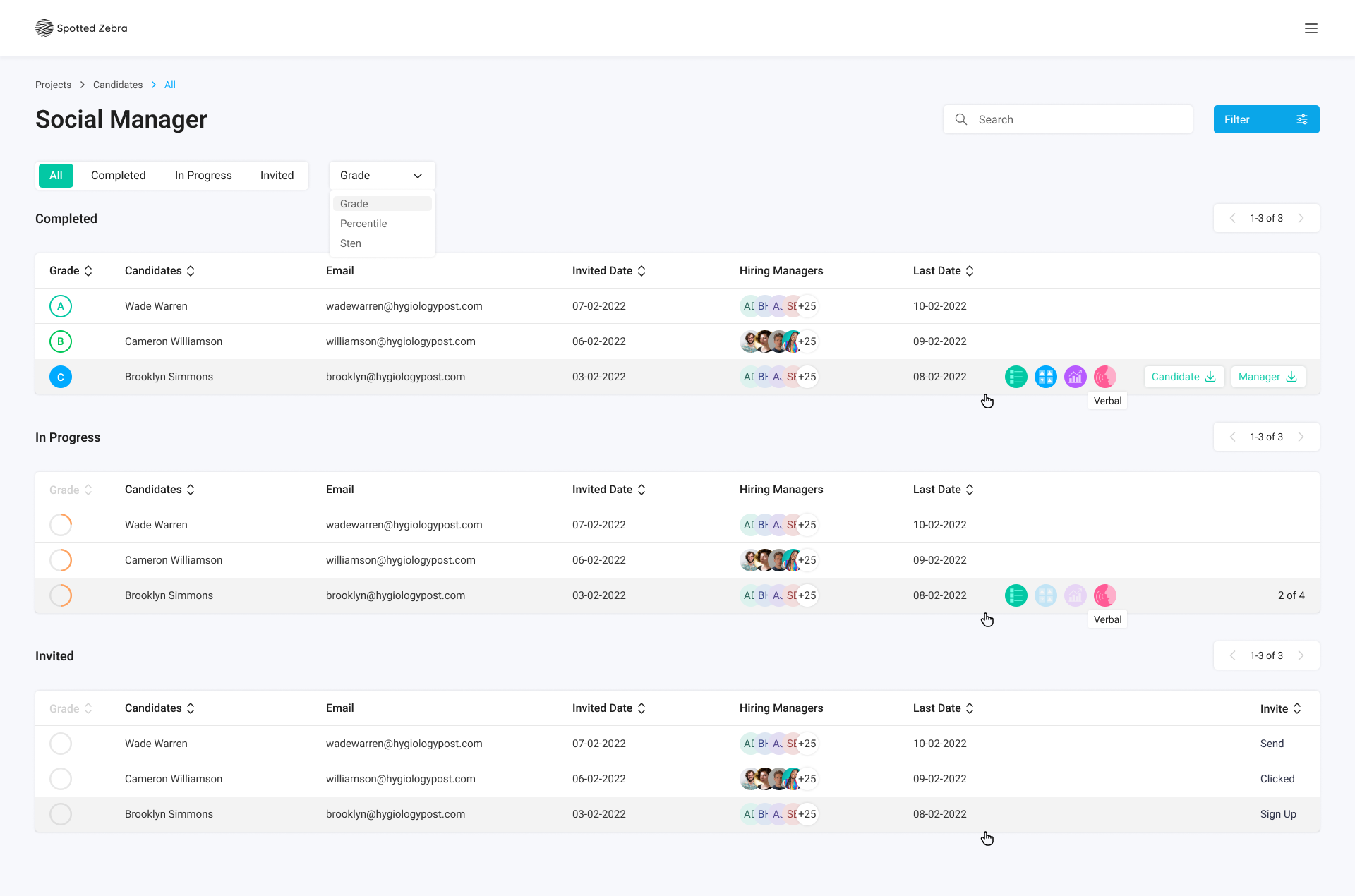The width and height of the screenshot is (1355, 896).
Task: Open the Grade dropdown selector
Action: point(382,176)
